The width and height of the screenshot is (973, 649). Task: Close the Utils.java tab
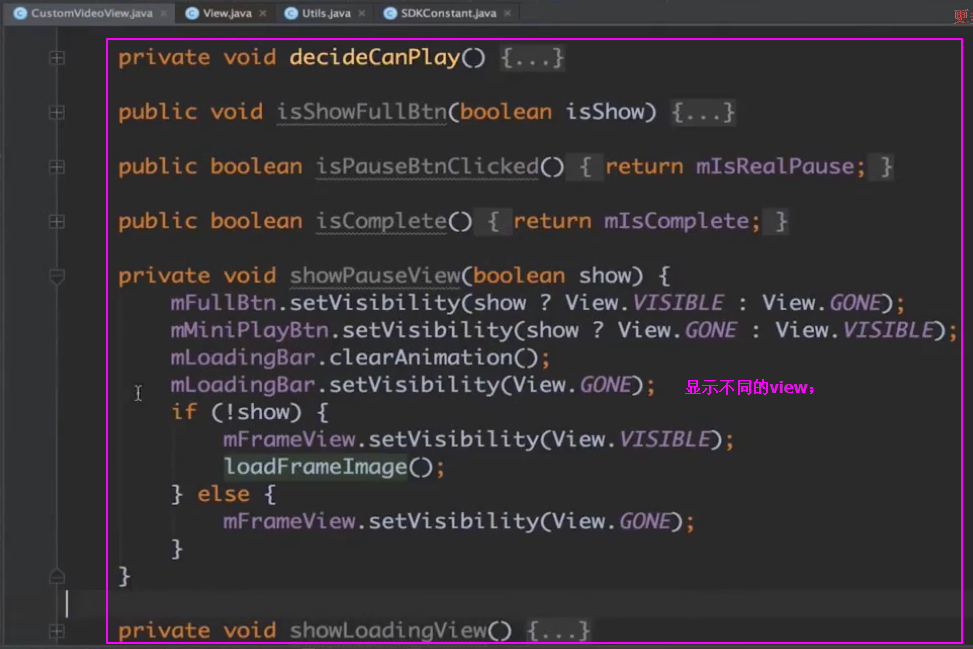pyautogui.click(x=362, y=14)
